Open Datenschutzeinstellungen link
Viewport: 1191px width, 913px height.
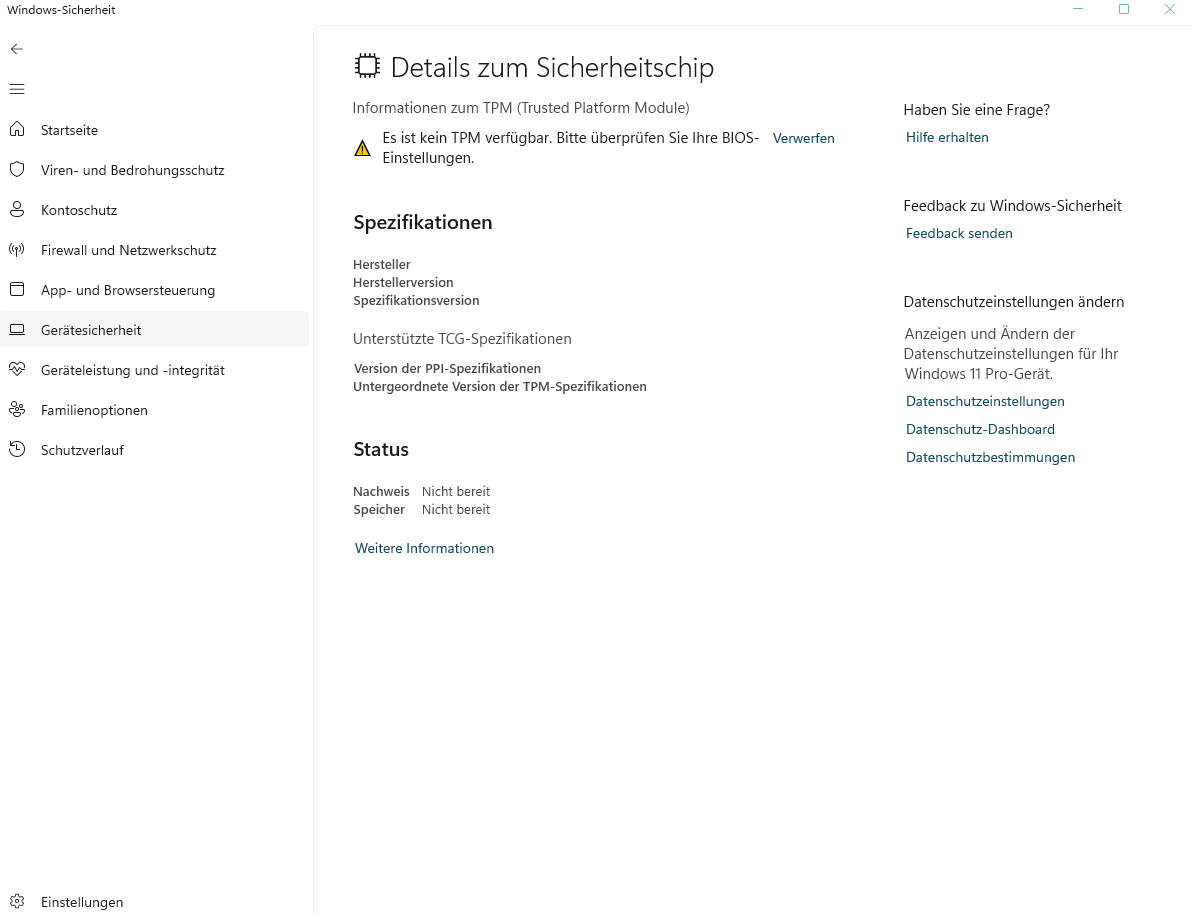point(985,401)
